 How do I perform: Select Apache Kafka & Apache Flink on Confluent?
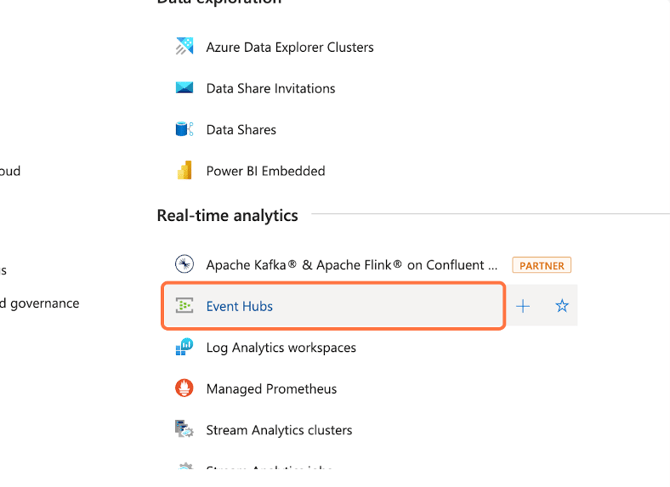pyautogui.click(x=351, y=265)
